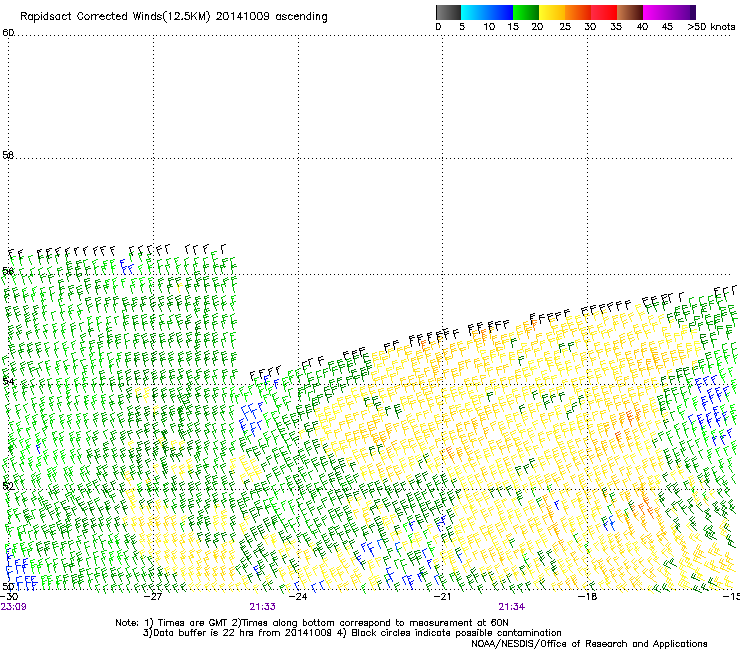
Task: Click the 'NOAA/NESDIS/Office of Research and Applications' credit
Action: click(x=589, y=644)
